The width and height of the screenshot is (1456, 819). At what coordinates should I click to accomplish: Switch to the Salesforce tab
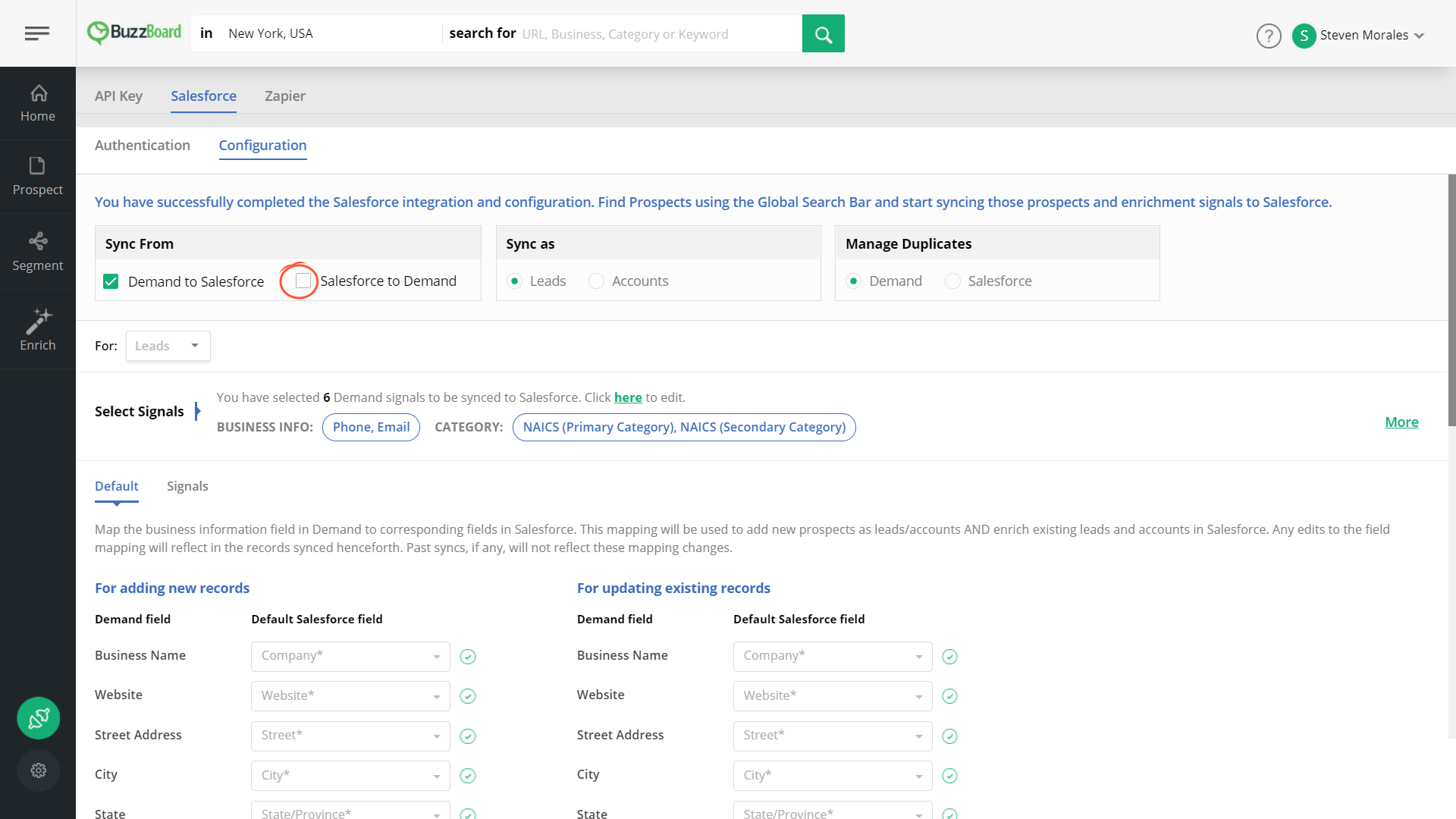pyautogui.click(x=203, y=96)
